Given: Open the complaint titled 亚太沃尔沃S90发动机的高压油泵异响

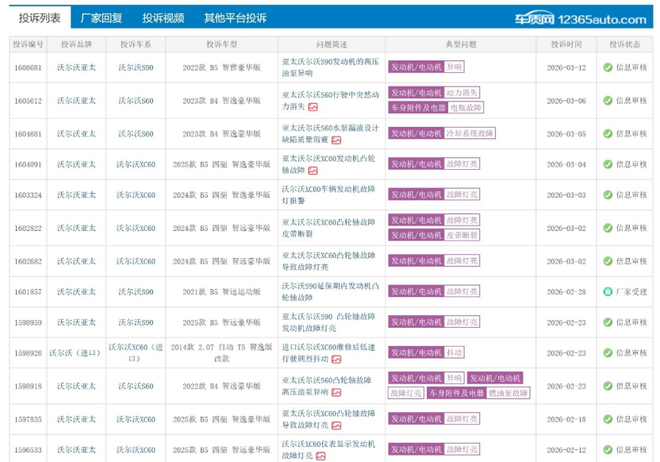Looking at the screenshot, I should 329,68.
